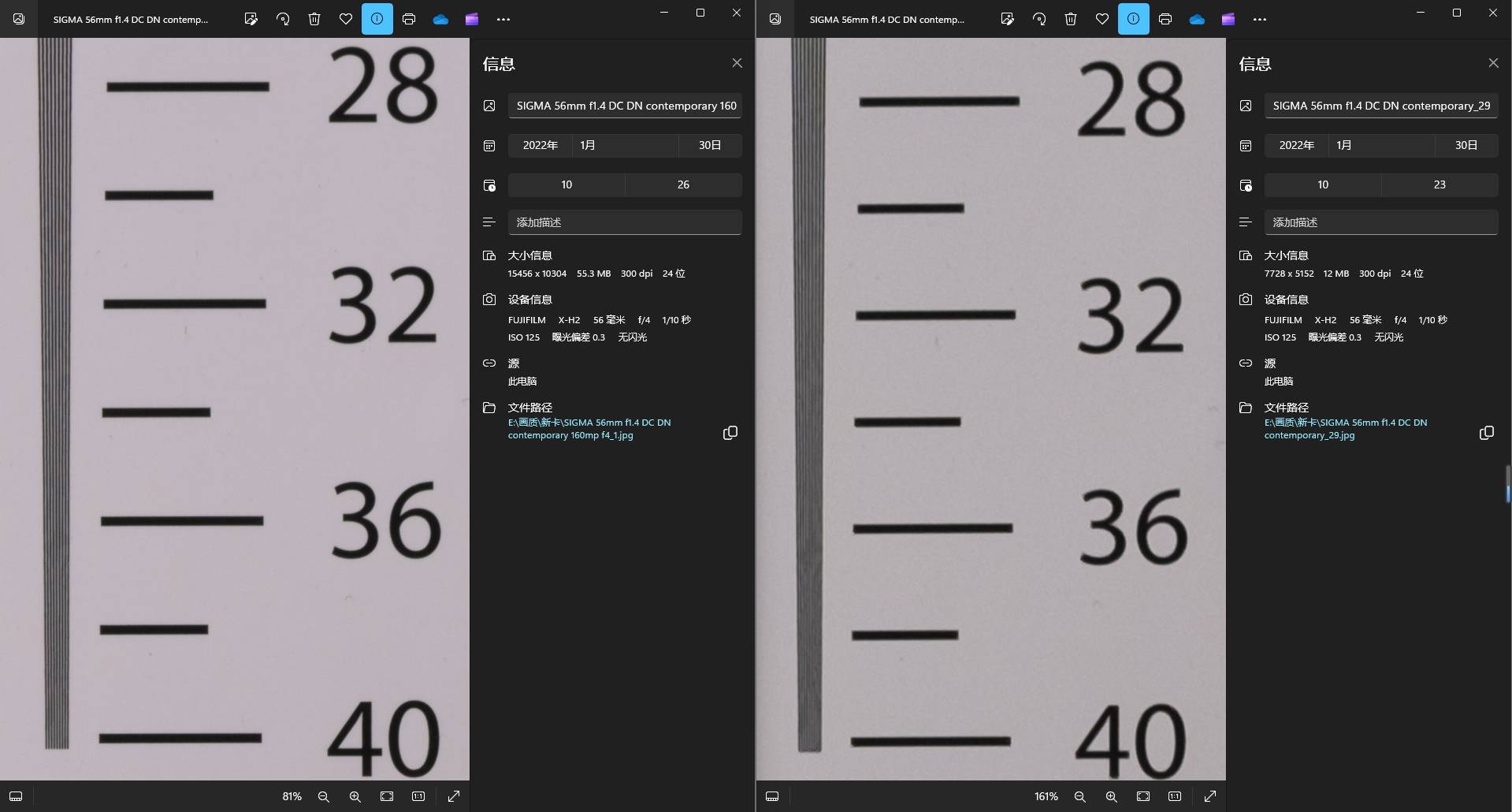Delete the left window's 160mp photo
This screenshot has width=1512, height=812.
pyautogui.click(x=314, y=19)
